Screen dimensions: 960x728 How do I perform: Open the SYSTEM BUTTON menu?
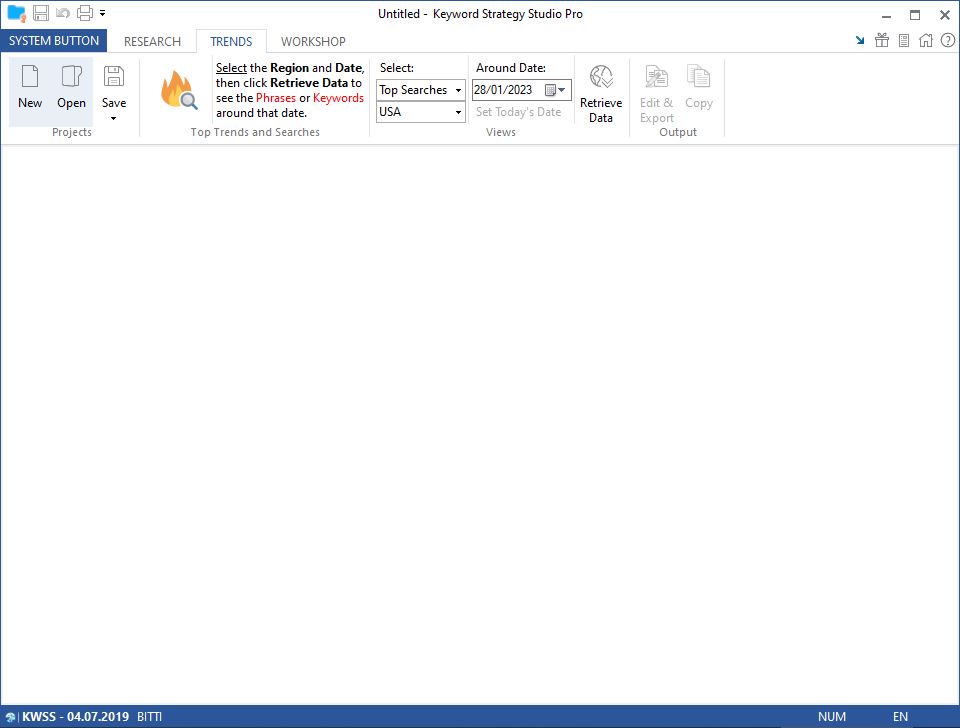pos(54,41)
